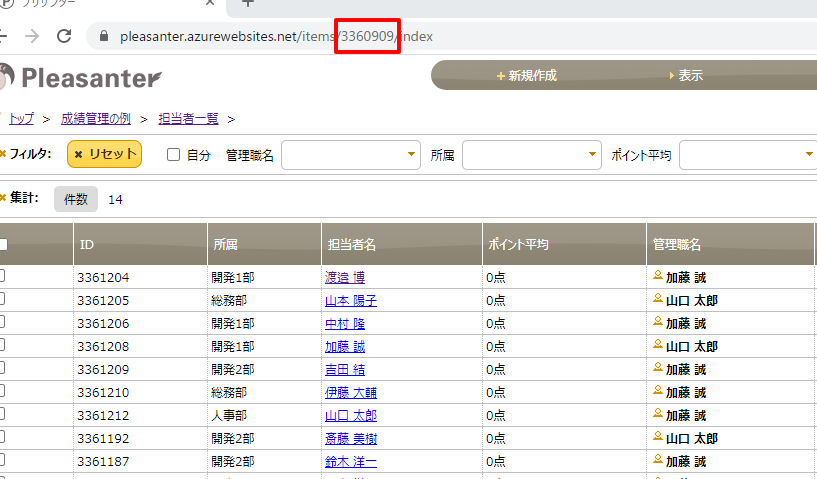Viewport: 817px width, 479px height.
Task: Focus the address bar URL
Action: 276,36
